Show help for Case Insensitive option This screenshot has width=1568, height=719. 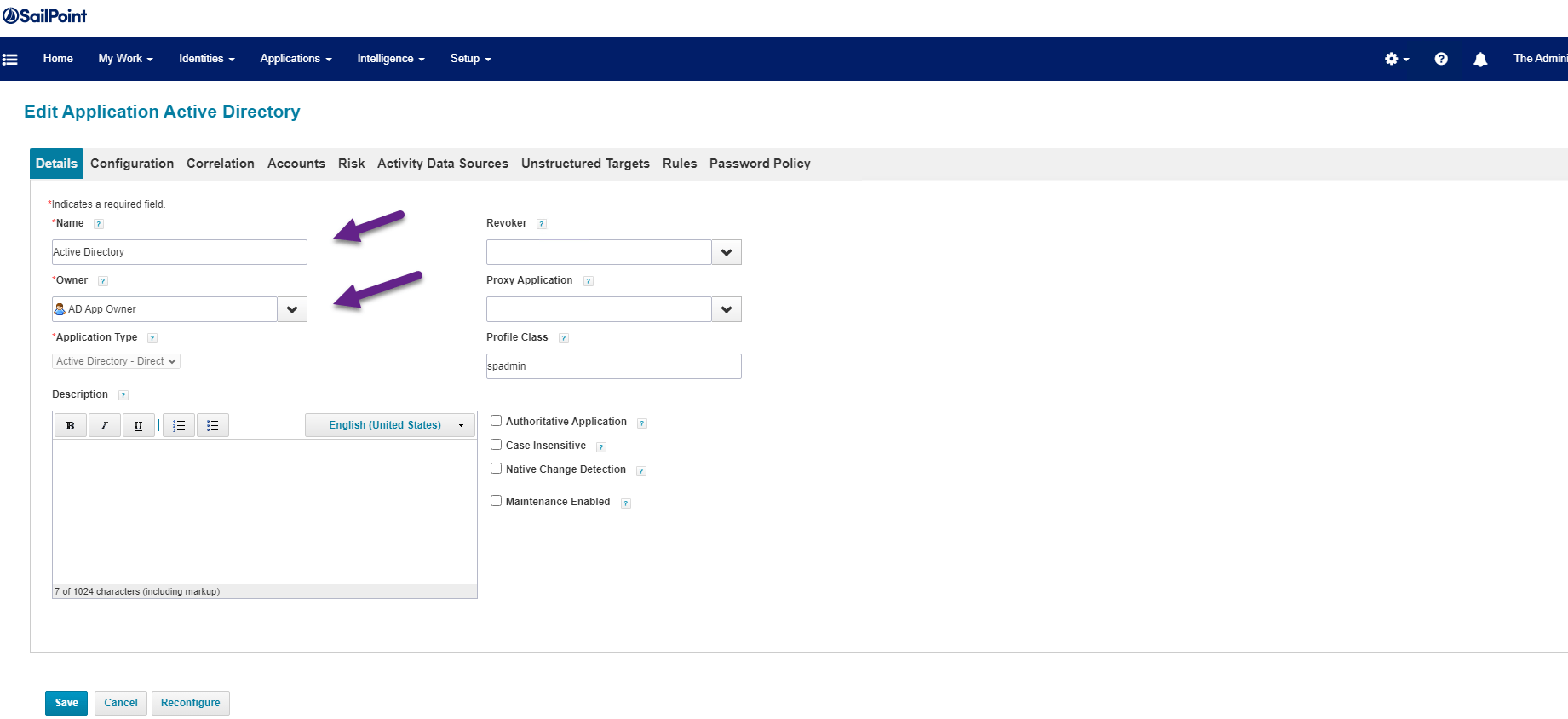coord(601,447)
